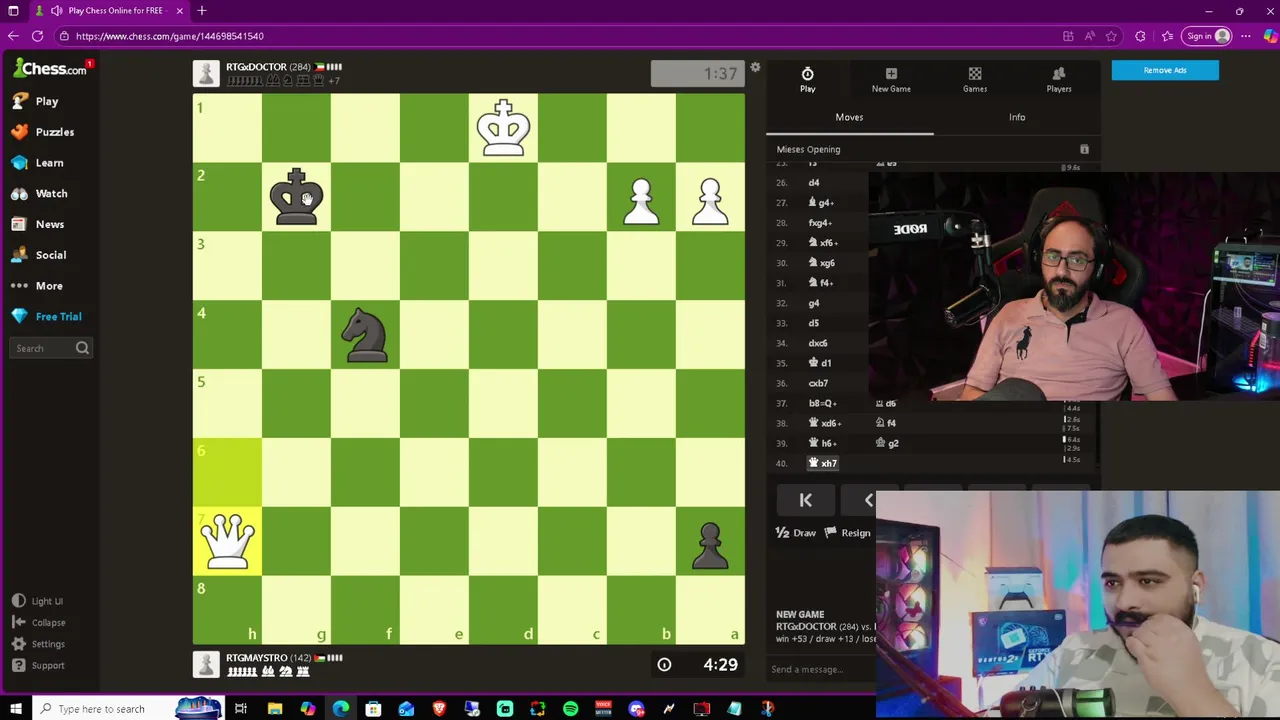Select the Games tab
This screenshot has width=1280, height=720.
(x=975, y=80)
